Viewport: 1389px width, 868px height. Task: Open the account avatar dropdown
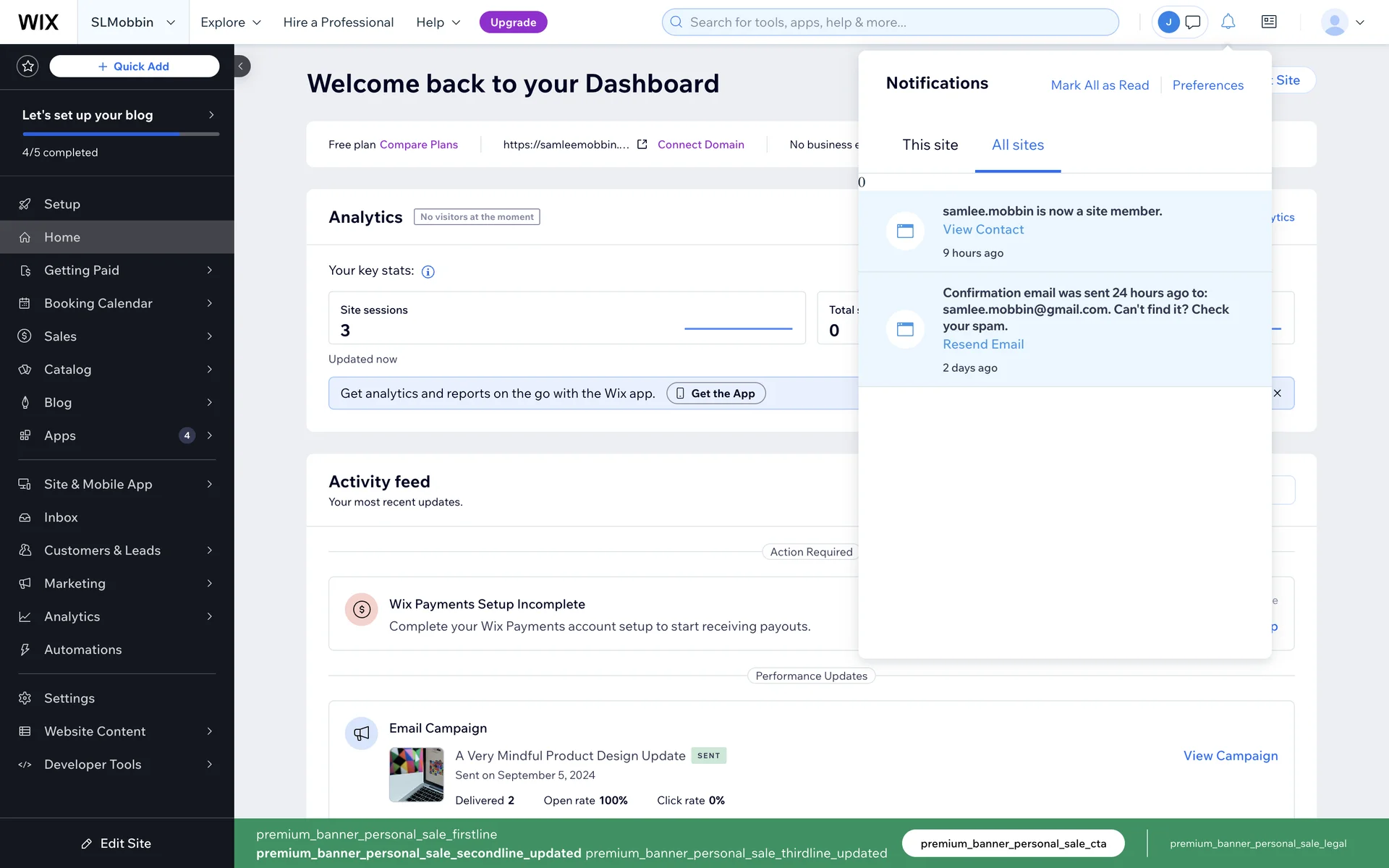(1343, 22)
